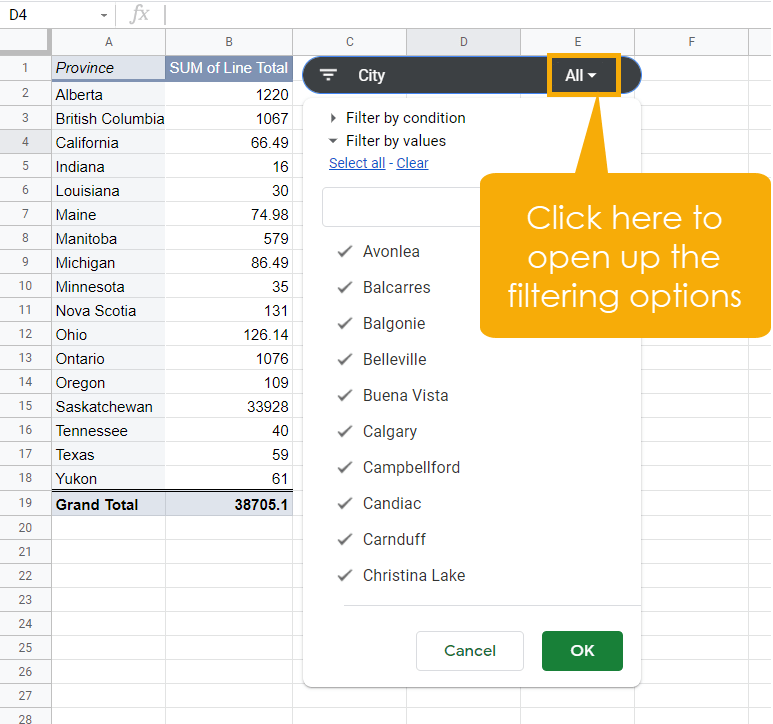
Task: Select the Maine cell
Action: pos(108,214)
